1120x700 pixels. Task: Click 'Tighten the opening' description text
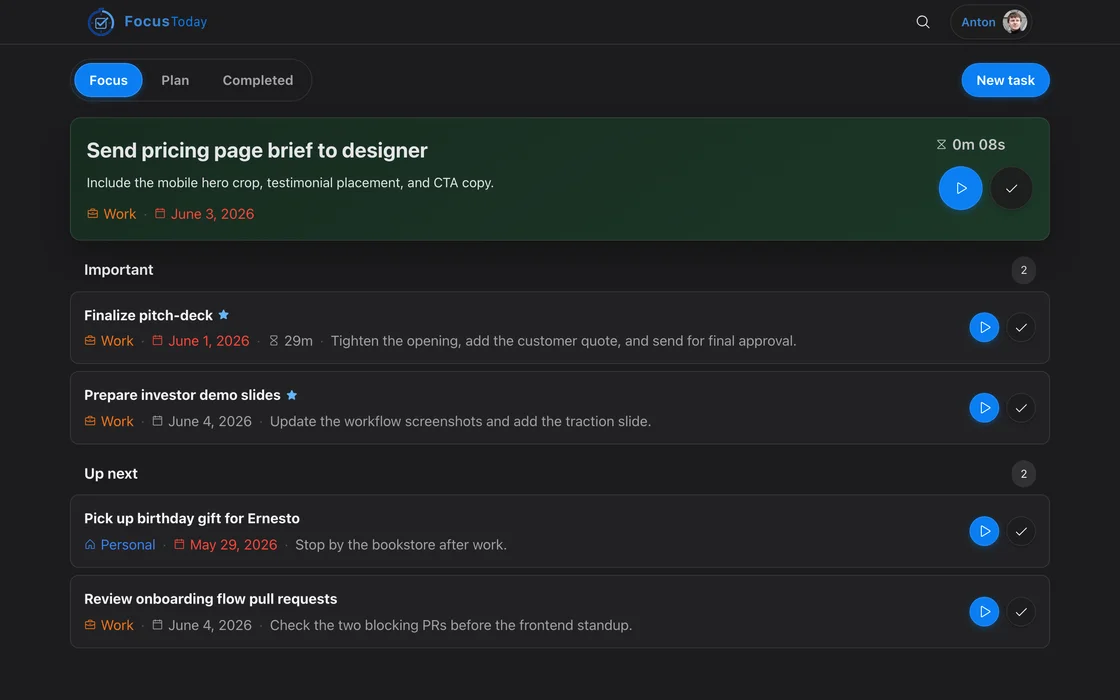564,341
